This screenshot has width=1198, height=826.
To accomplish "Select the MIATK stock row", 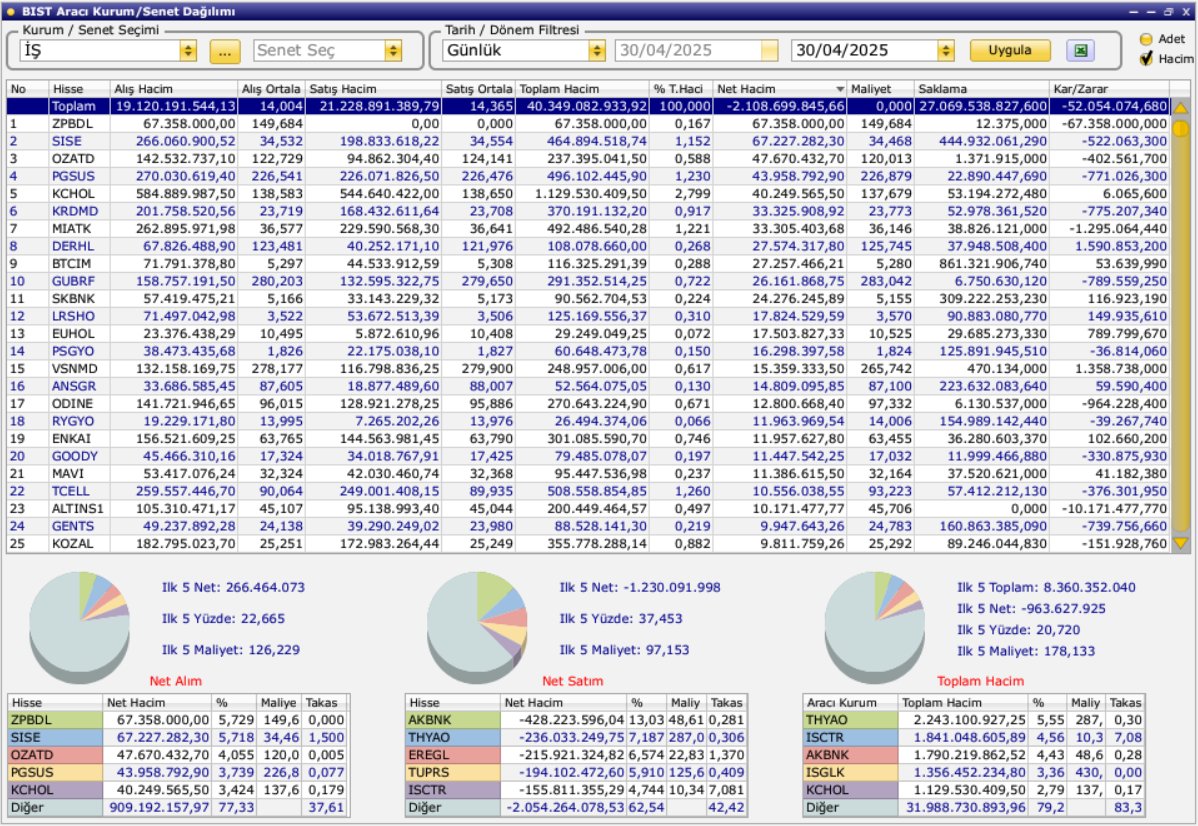I will tap(588, 228).
